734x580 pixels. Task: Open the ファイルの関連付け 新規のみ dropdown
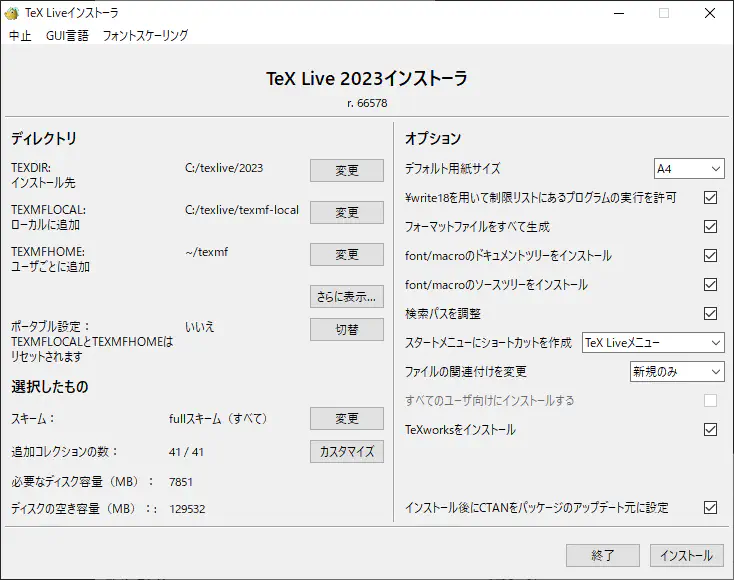(676, 372)
